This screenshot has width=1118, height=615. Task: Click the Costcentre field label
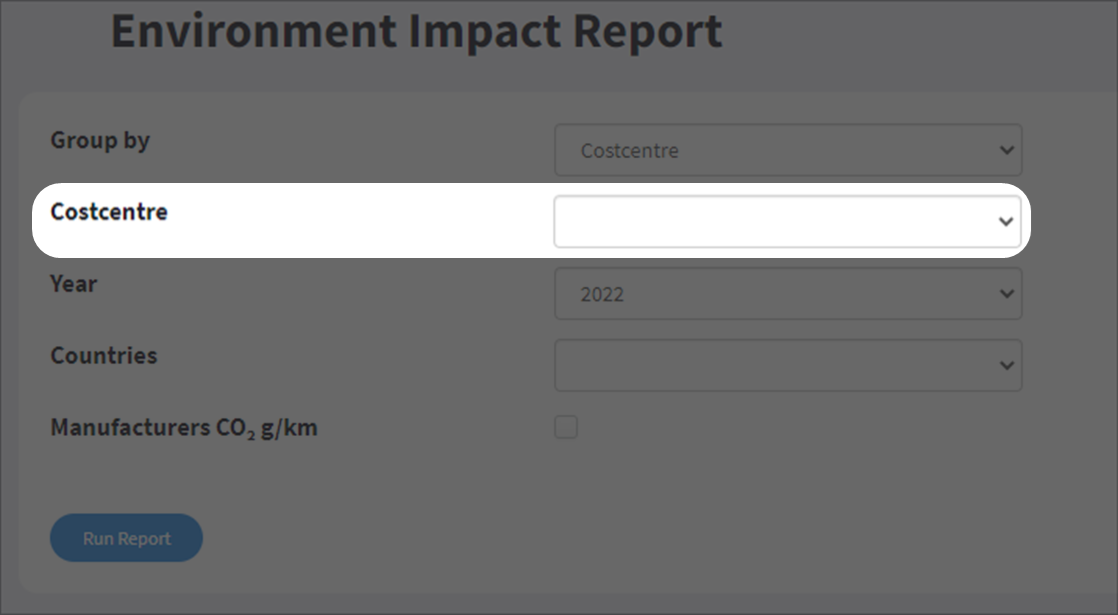pyautogui.click(x=109, y=212)
